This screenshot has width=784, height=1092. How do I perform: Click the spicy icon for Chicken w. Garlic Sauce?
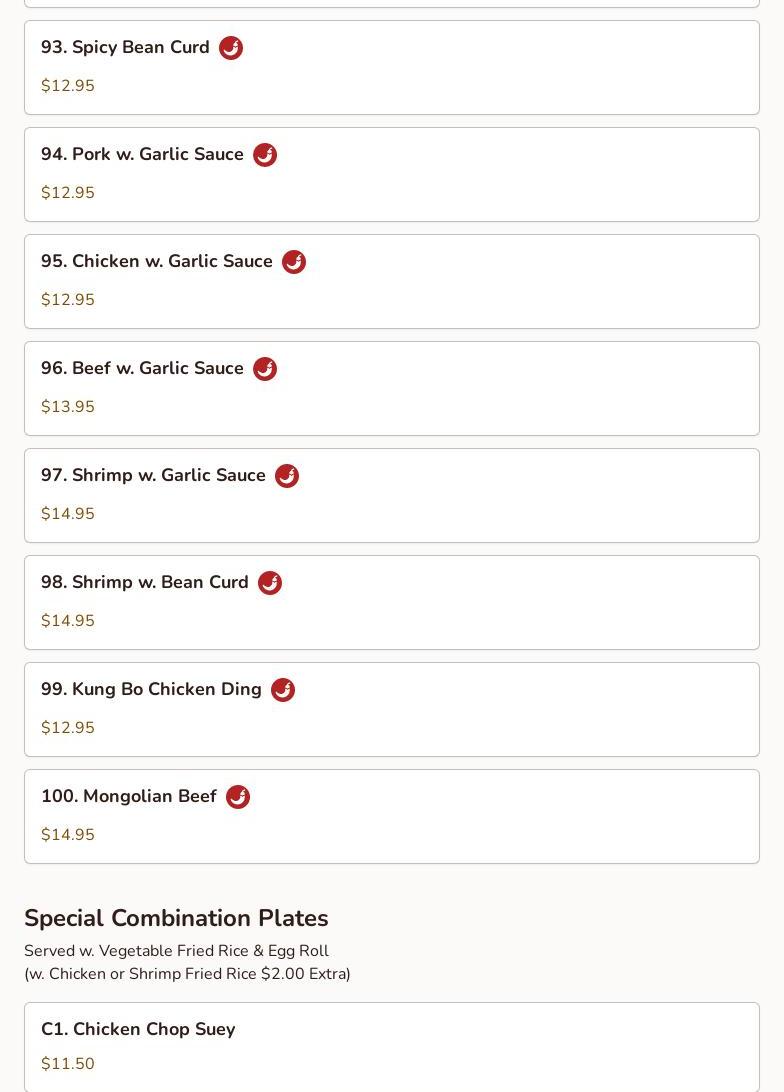coord(294,262)
